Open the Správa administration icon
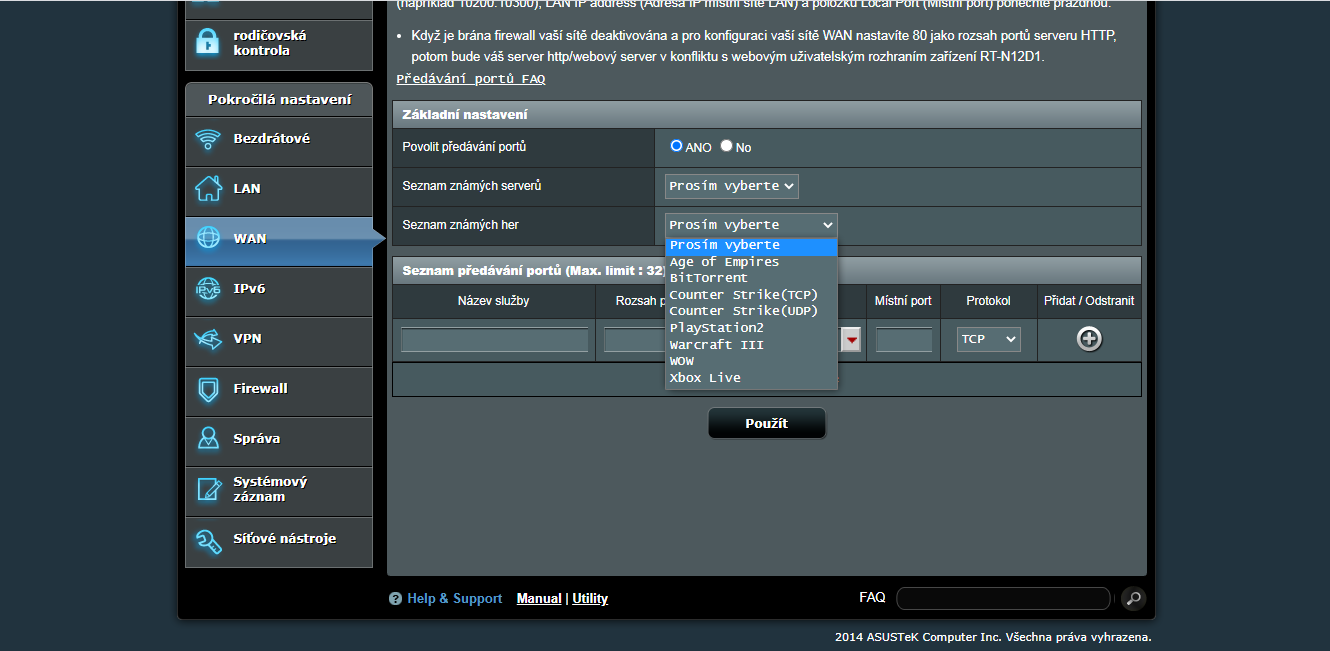This screenshot has width=1330, height=651. click(208, 439)
